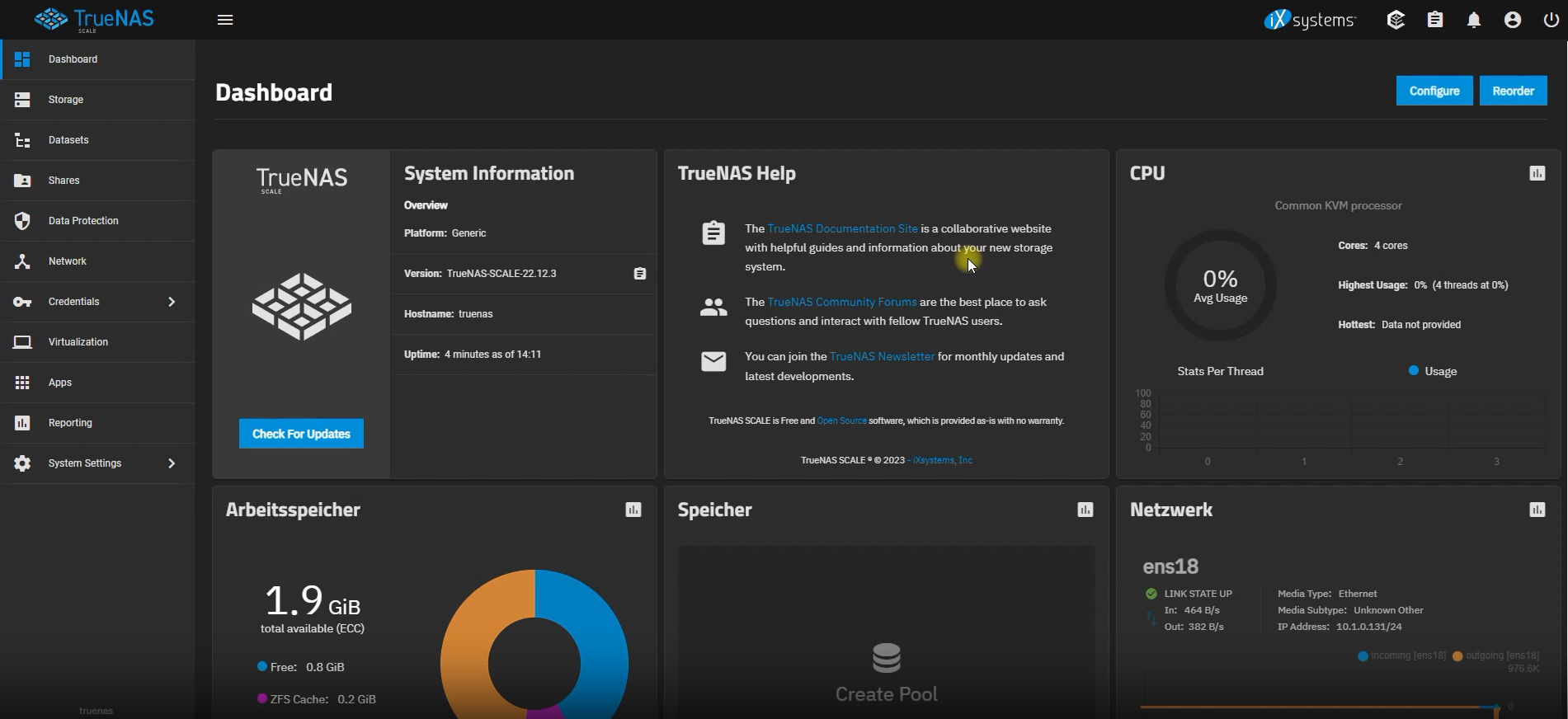Click the Storage sidebar icon
Viewport: 1568px width, 719px height.
(22, 100)
